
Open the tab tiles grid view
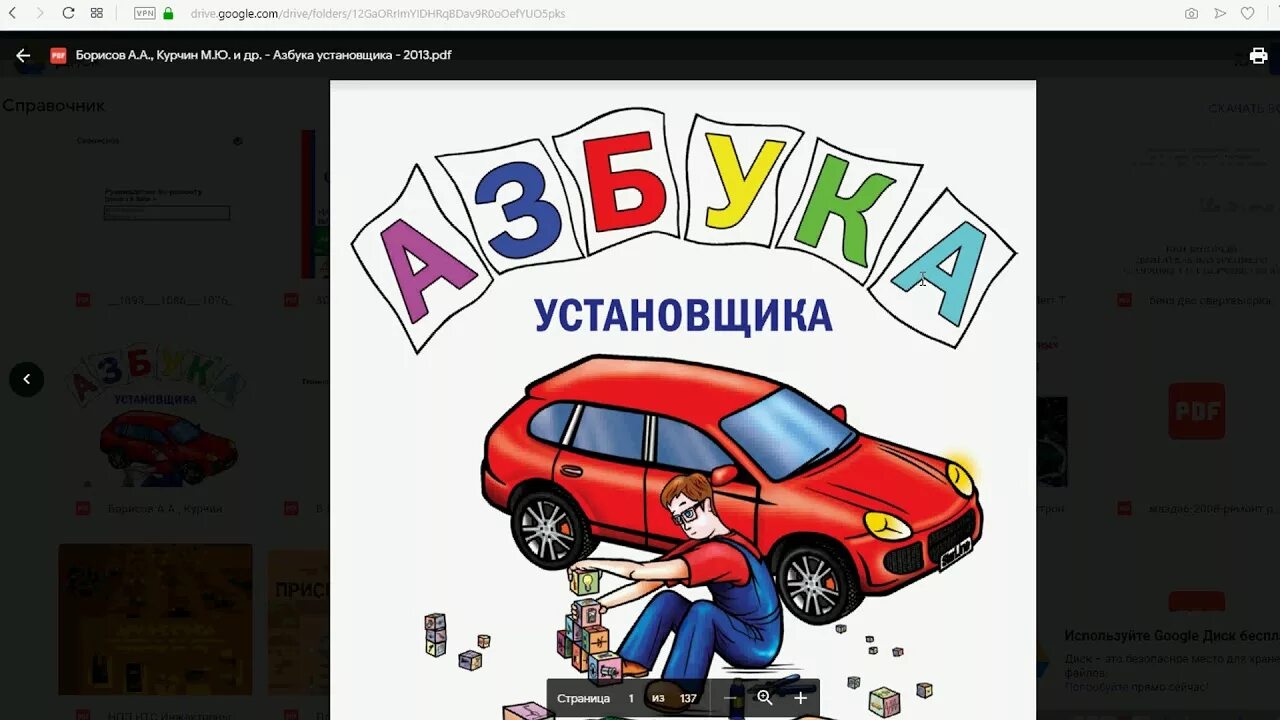coord(96,14)
